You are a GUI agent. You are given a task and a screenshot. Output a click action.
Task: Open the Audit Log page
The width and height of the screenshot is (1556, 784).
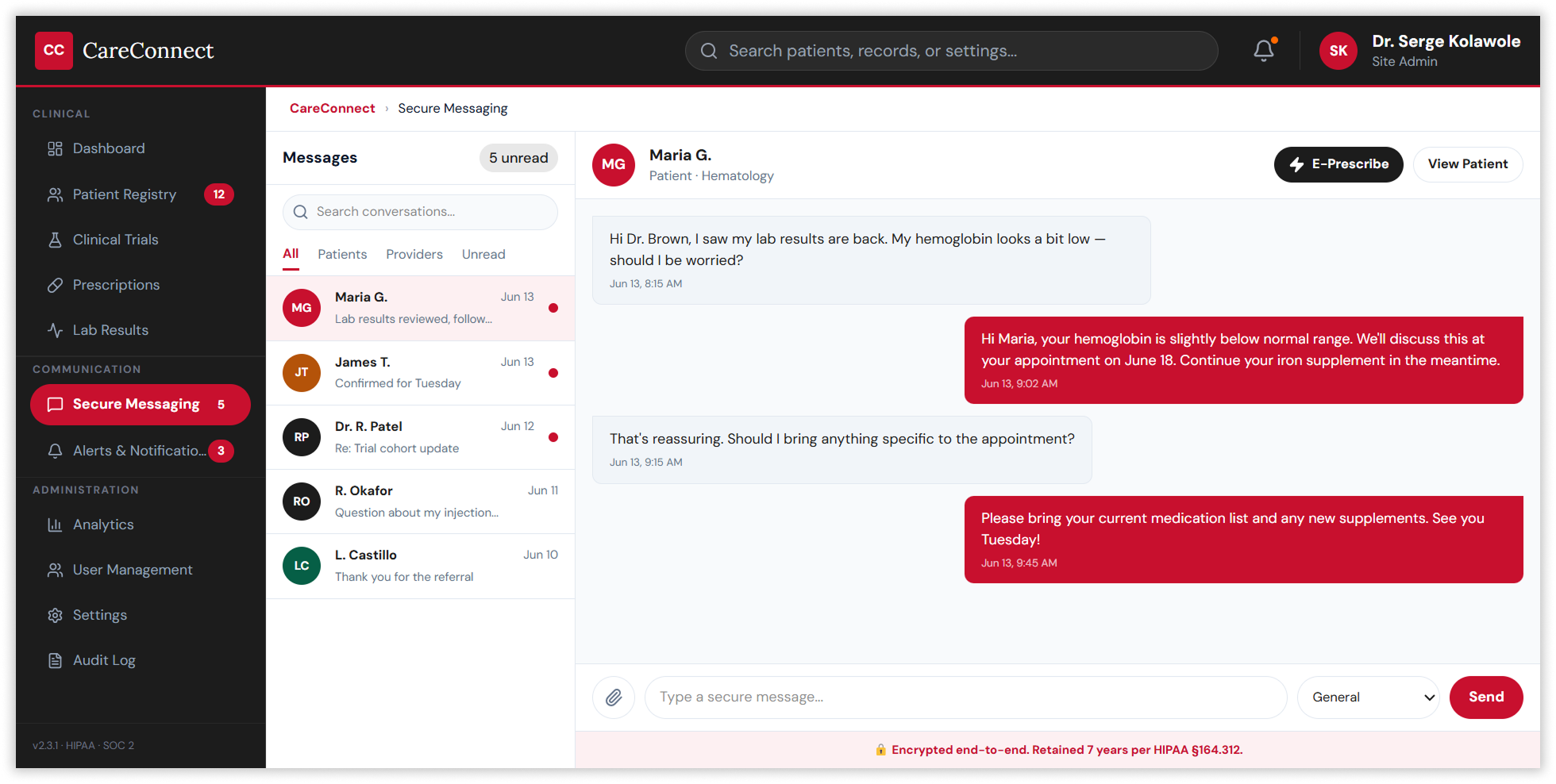point(104,660)
